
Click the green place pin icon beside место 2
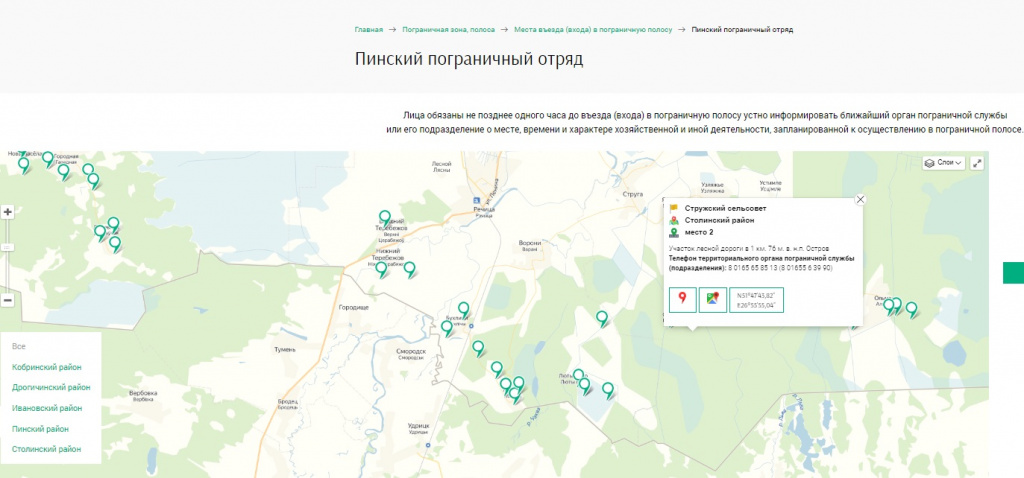coord(675,232)
